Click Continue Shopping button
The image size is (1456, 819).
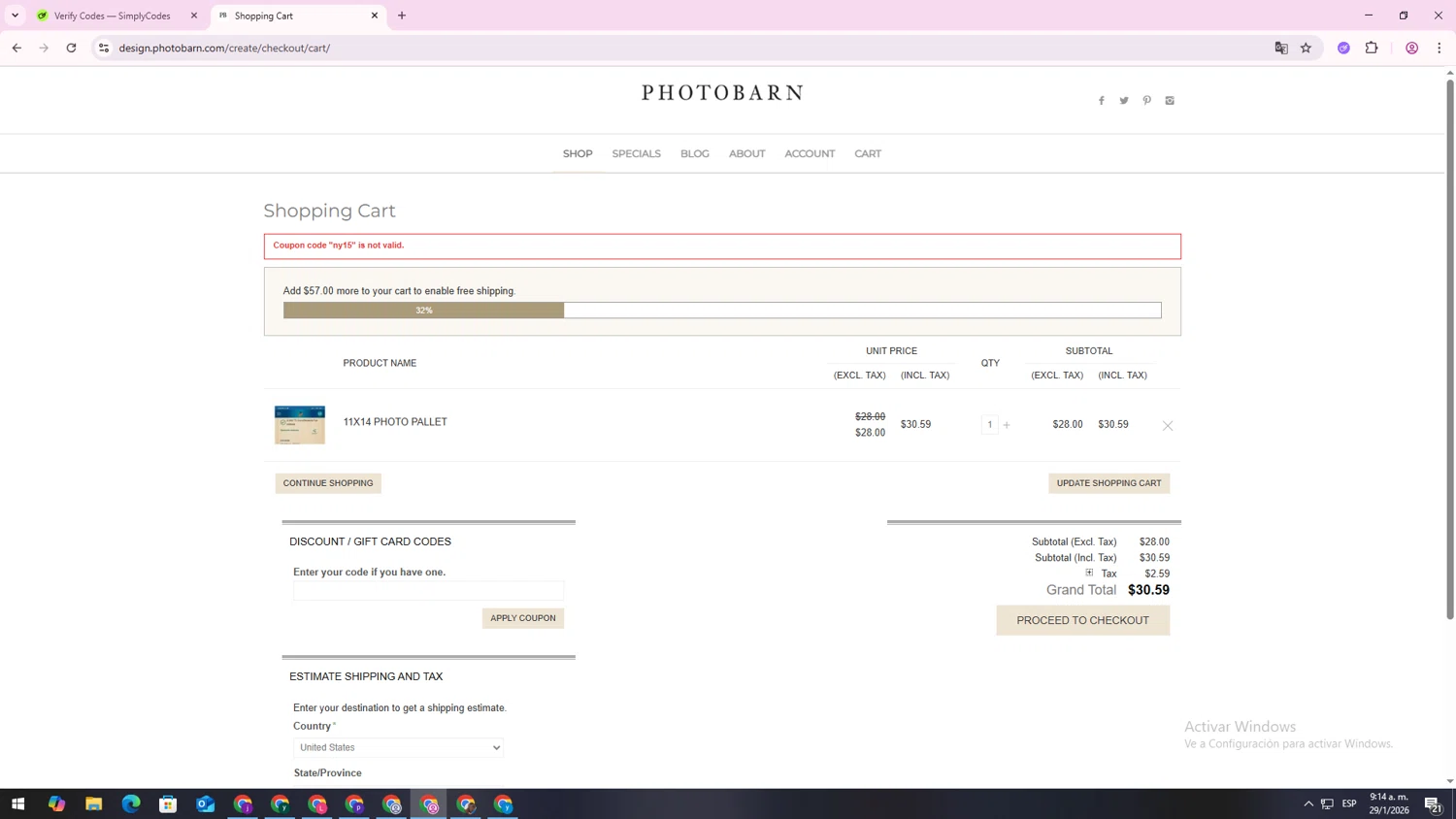coord(328,483)
